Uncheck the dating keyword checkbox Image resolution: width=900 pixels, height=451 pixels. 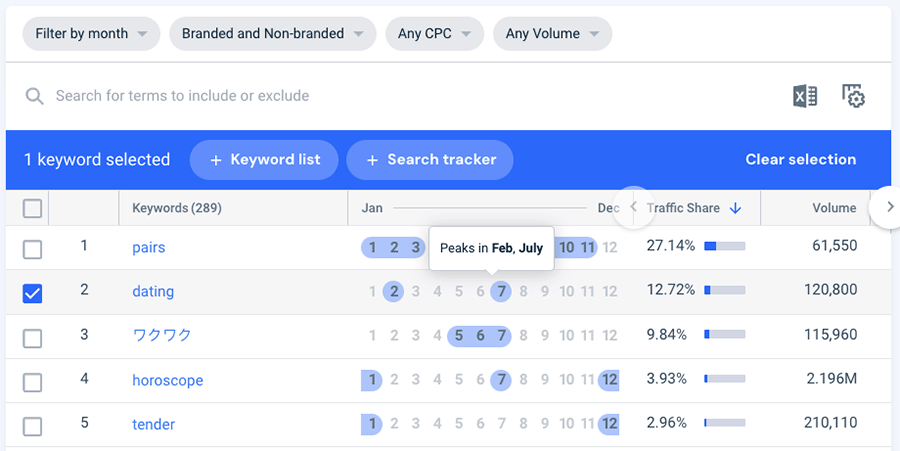32,294
